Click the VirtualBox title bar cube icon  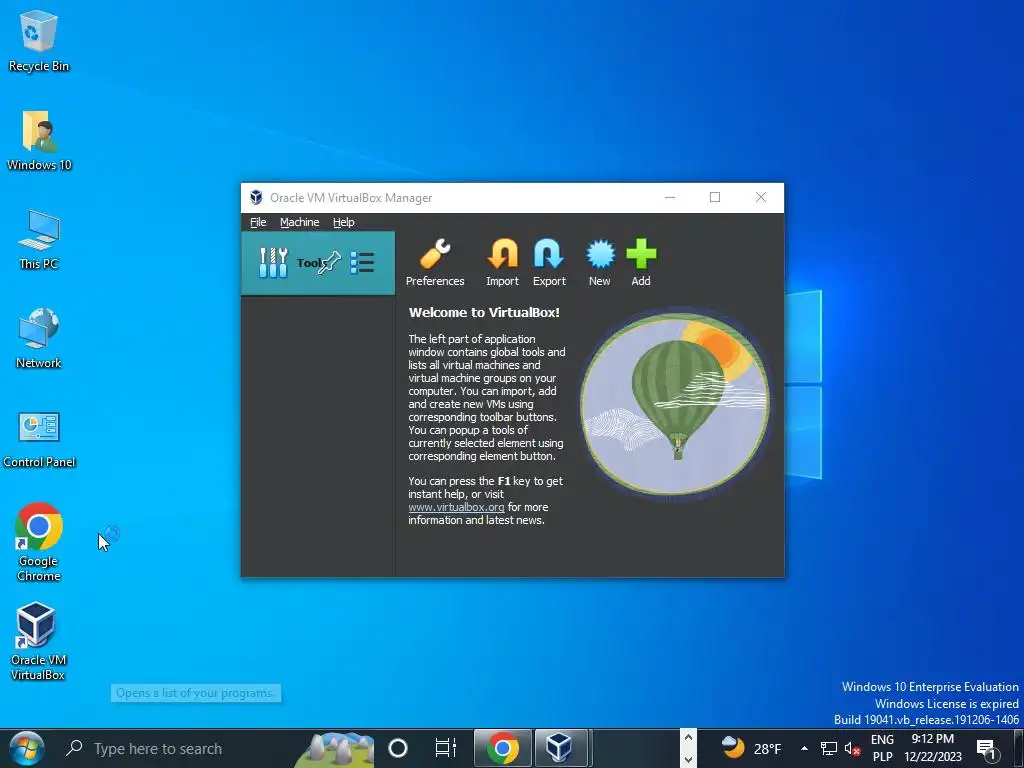[x=256, y=197]
